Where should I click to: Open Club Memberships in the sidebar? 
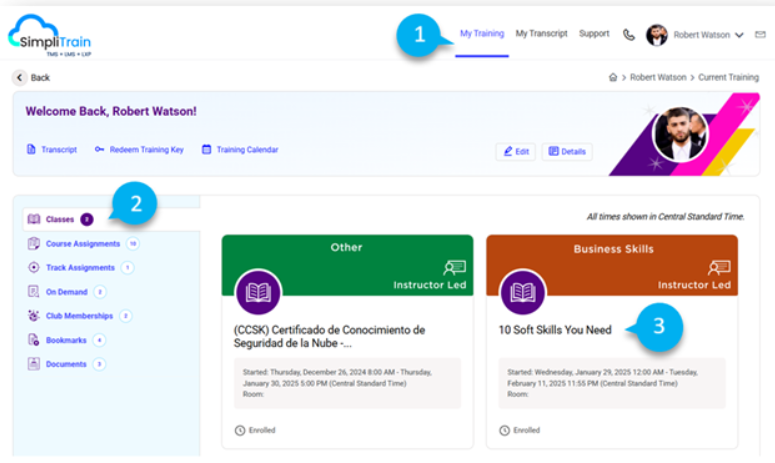[80, 316]
